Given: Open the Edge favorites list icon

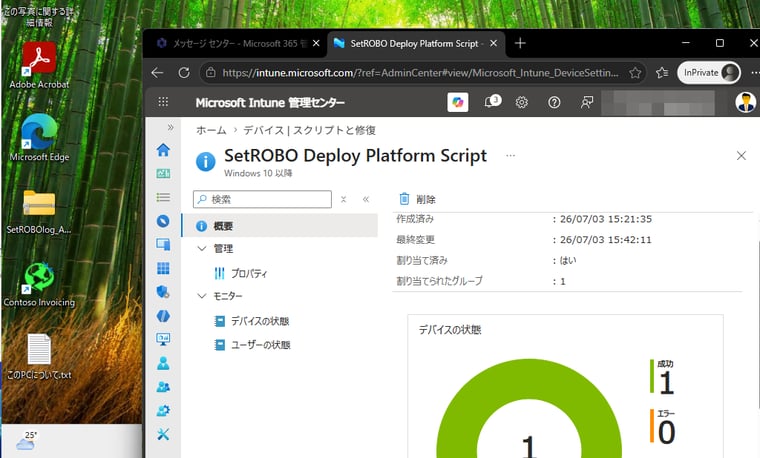Looking at the screenshot, I should tap(662, 73).
